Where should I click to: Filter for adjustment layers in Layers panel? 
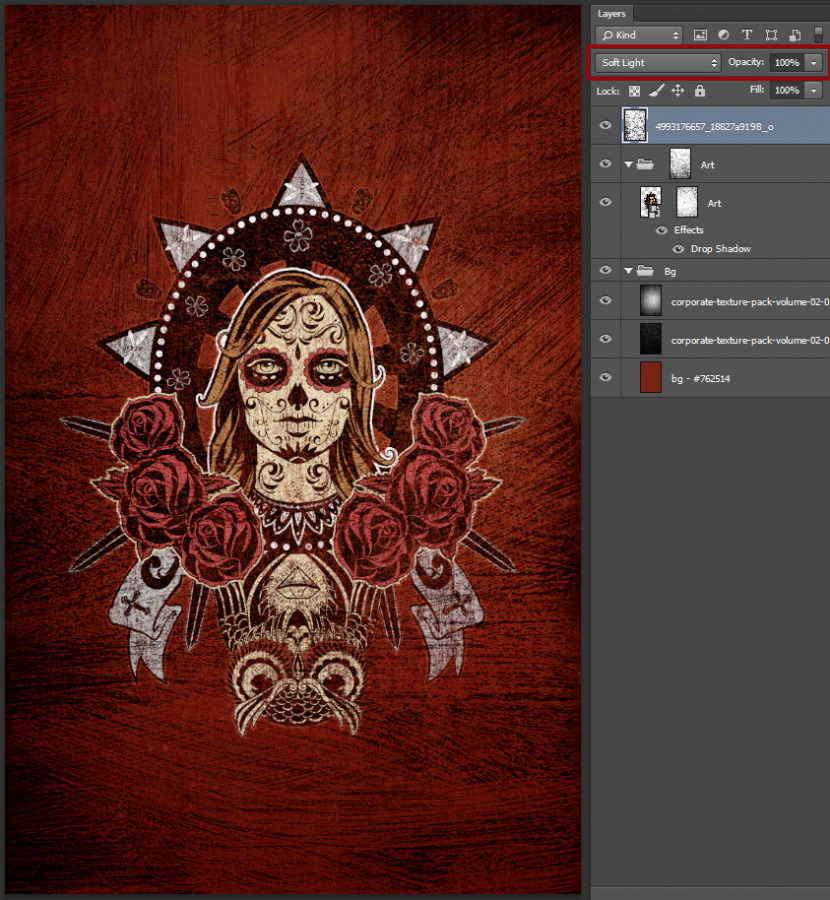[723, 35]
